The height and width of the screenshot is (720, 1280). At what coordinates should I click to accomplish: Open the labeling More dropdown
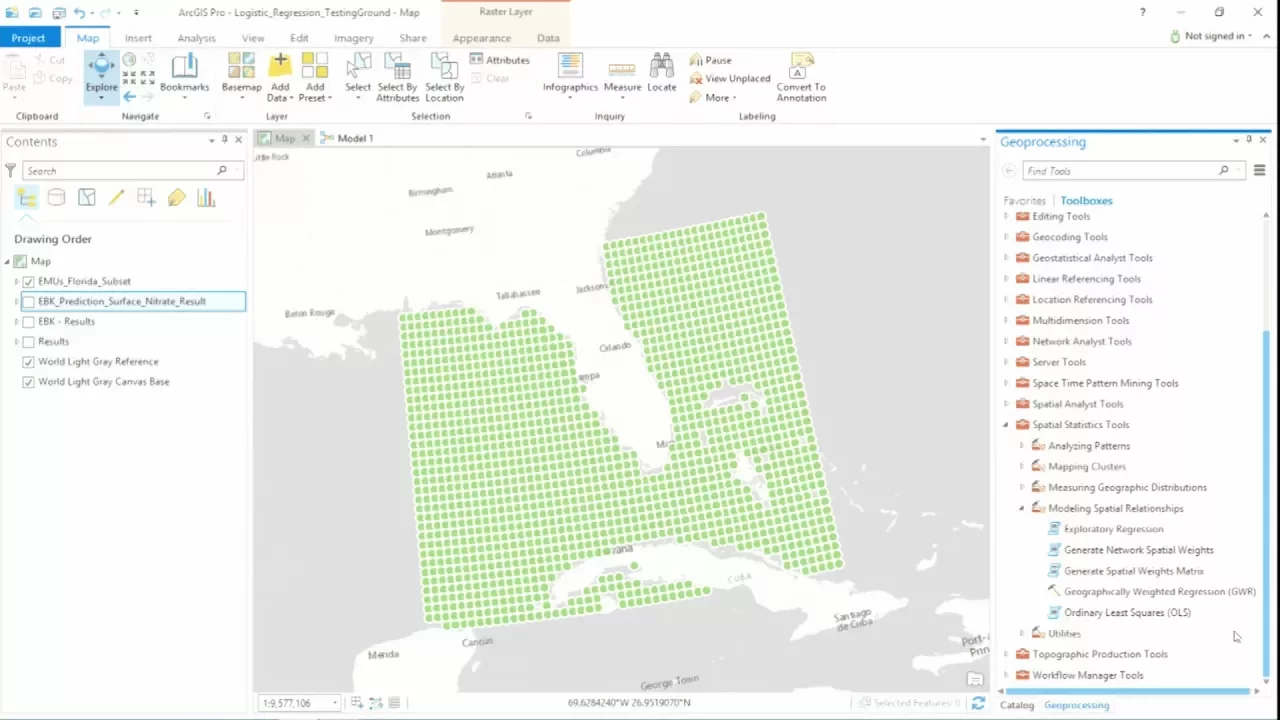tap(712, 97)
